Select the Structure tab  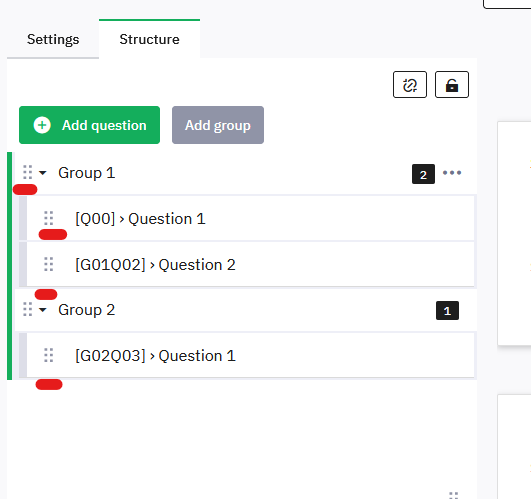149,39
